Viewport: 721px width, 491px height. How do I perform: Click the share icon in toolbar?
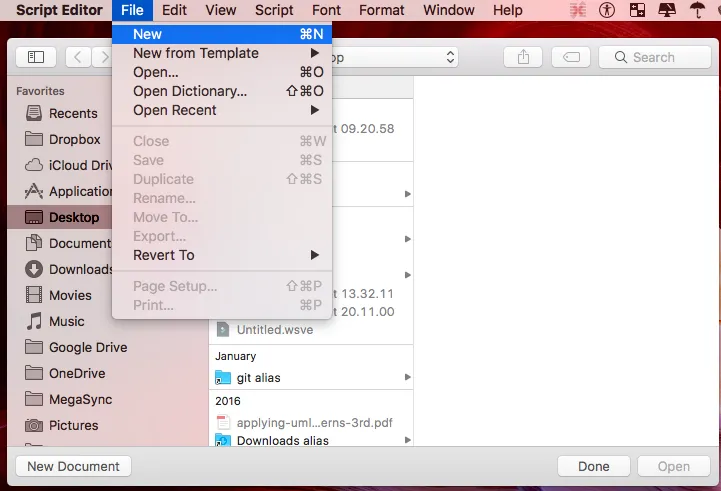click(x=523, y=57)
